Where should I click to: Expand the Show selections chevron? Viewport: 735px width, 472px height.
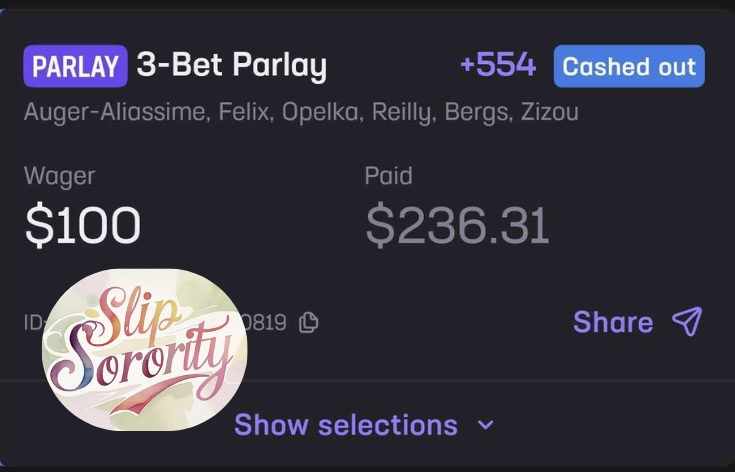[486, 425]
